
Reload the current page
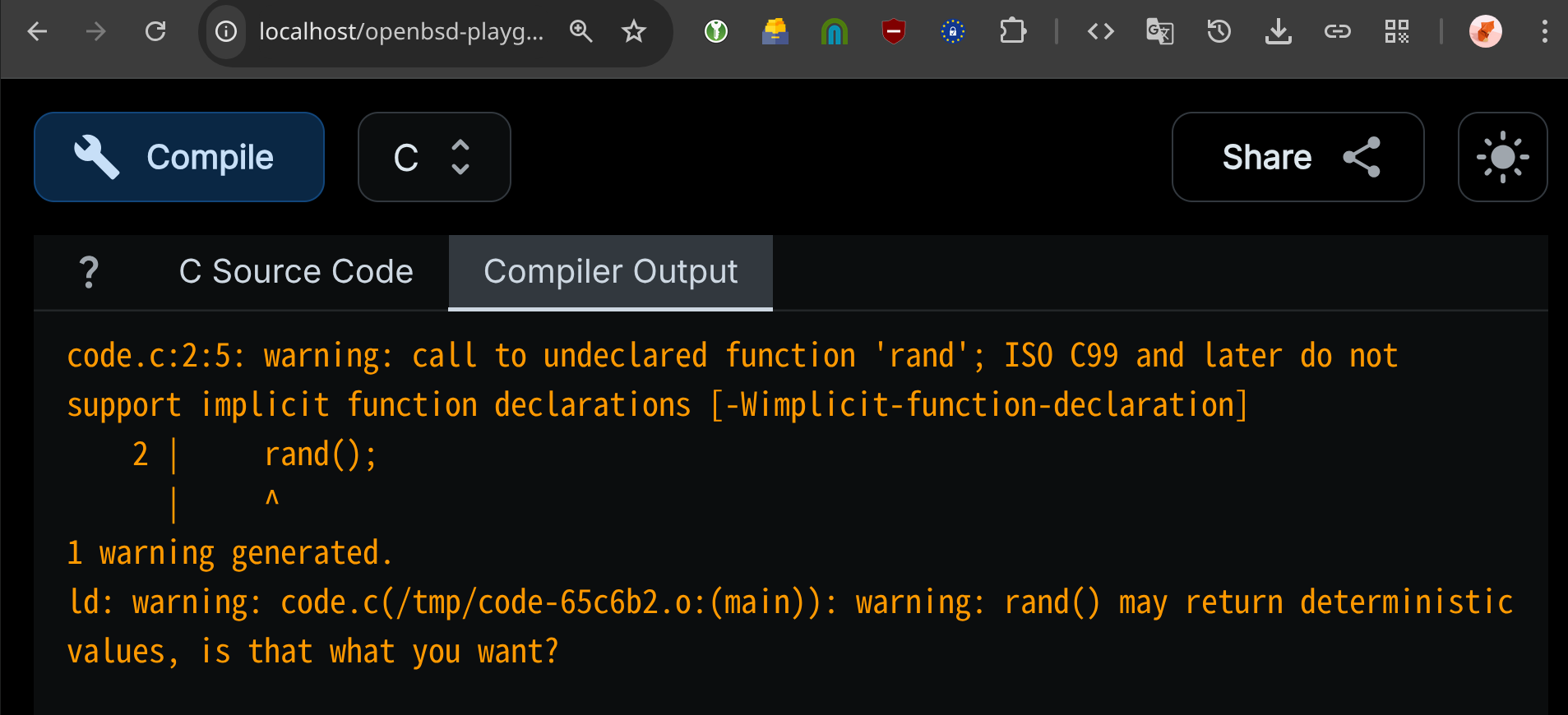click(x=155, y=32)
